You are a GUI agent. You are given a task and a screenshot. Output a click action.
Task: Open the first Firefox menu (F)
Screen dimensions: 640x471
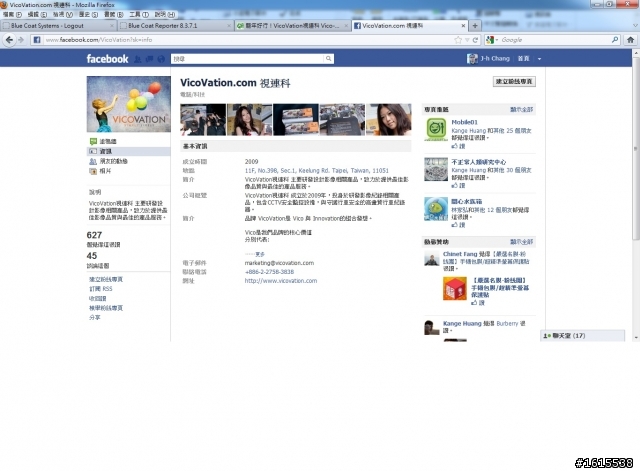click(12, 14)
